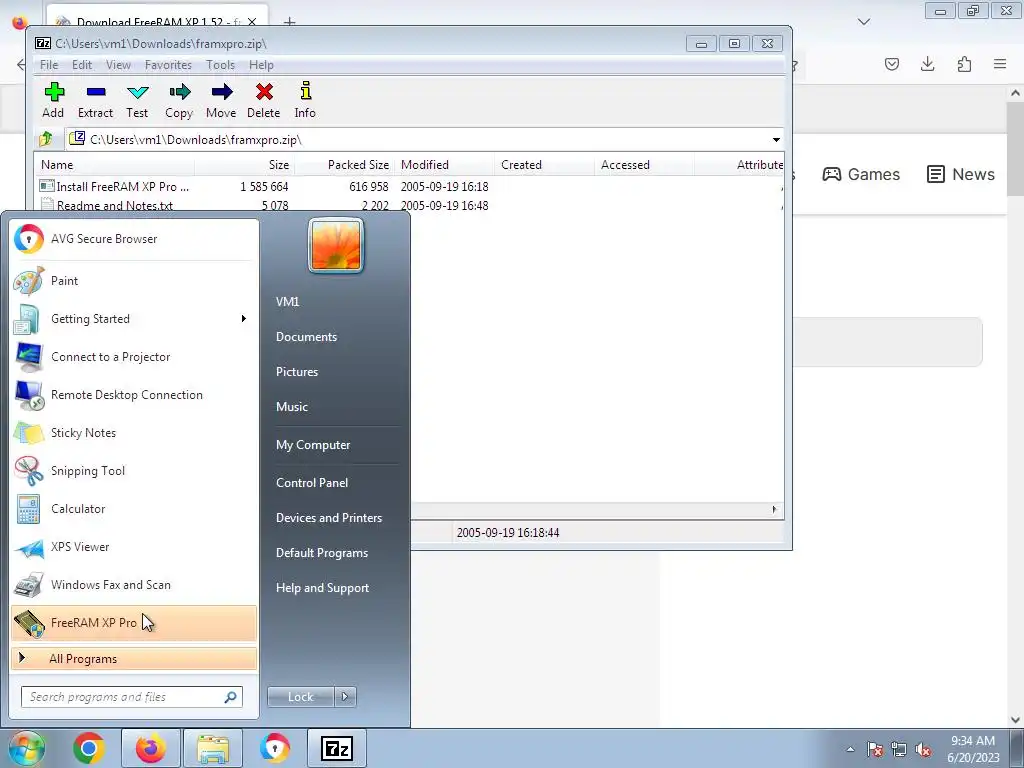
Task: Open the Tools menu in 7-Zip
Action: pos(221,65)
